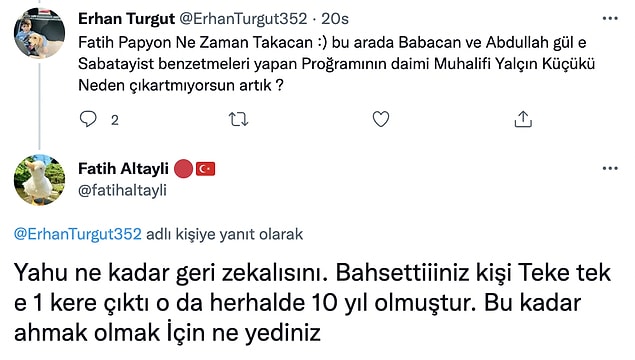Click the @ErhanTurgut352 handle in tweet header
This screenshot has height=360, width=635.
pyautogui.click(x=243, y=19)
